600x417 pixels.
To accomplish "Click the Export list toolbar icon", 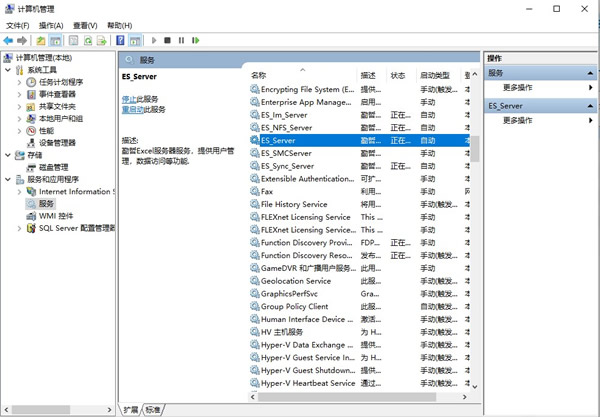I will (x=102, y=41).
